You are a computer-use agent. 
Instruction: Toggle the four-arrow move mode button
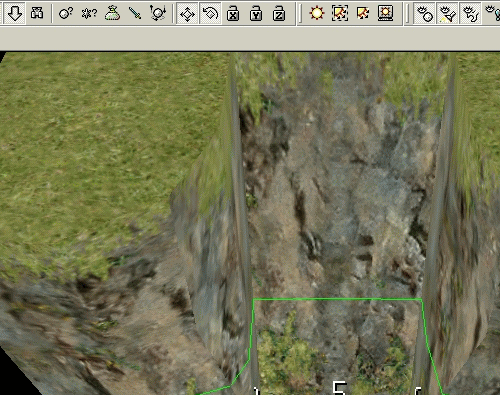[187, 13]
